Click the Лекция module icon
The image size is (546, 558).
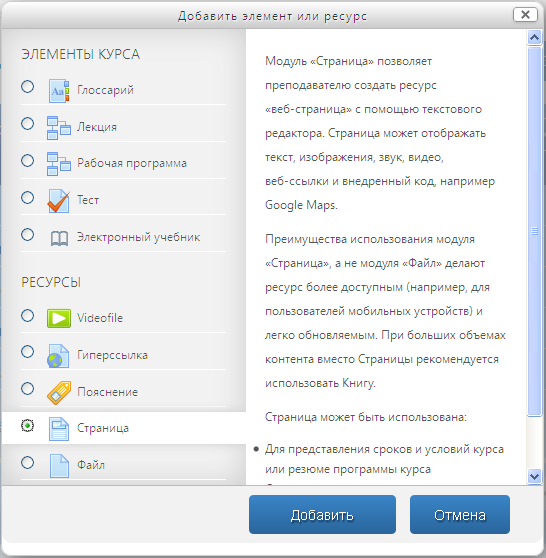coord(59,127)
